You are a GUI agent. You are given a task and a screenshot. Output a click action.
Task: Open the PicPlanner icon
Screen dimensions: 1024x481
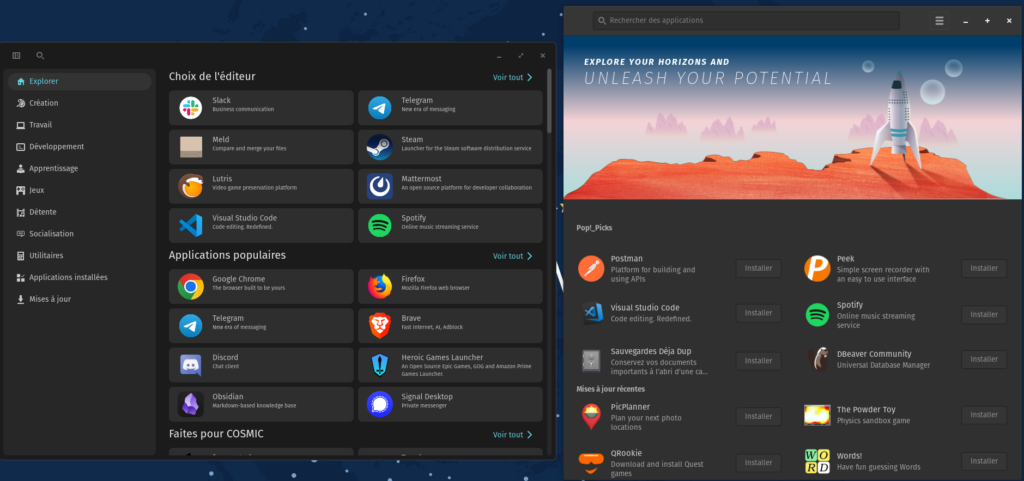[591, 416]
